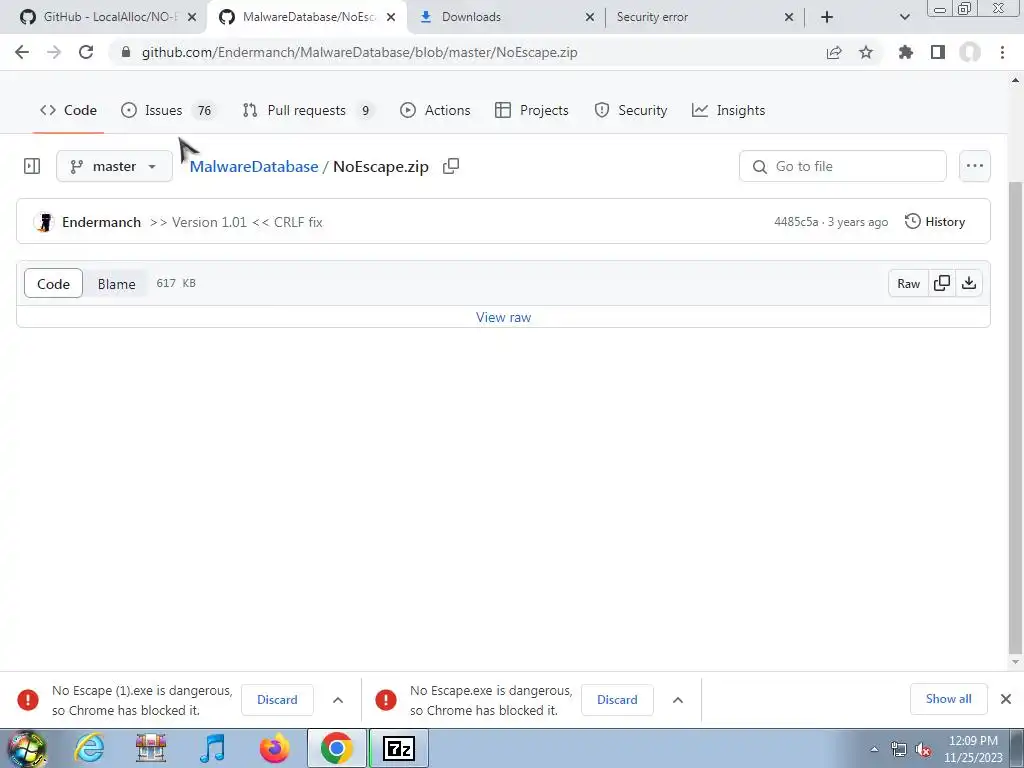Open the Projects tab
This screenshot has width=1024, height=768.
[532, 110]
